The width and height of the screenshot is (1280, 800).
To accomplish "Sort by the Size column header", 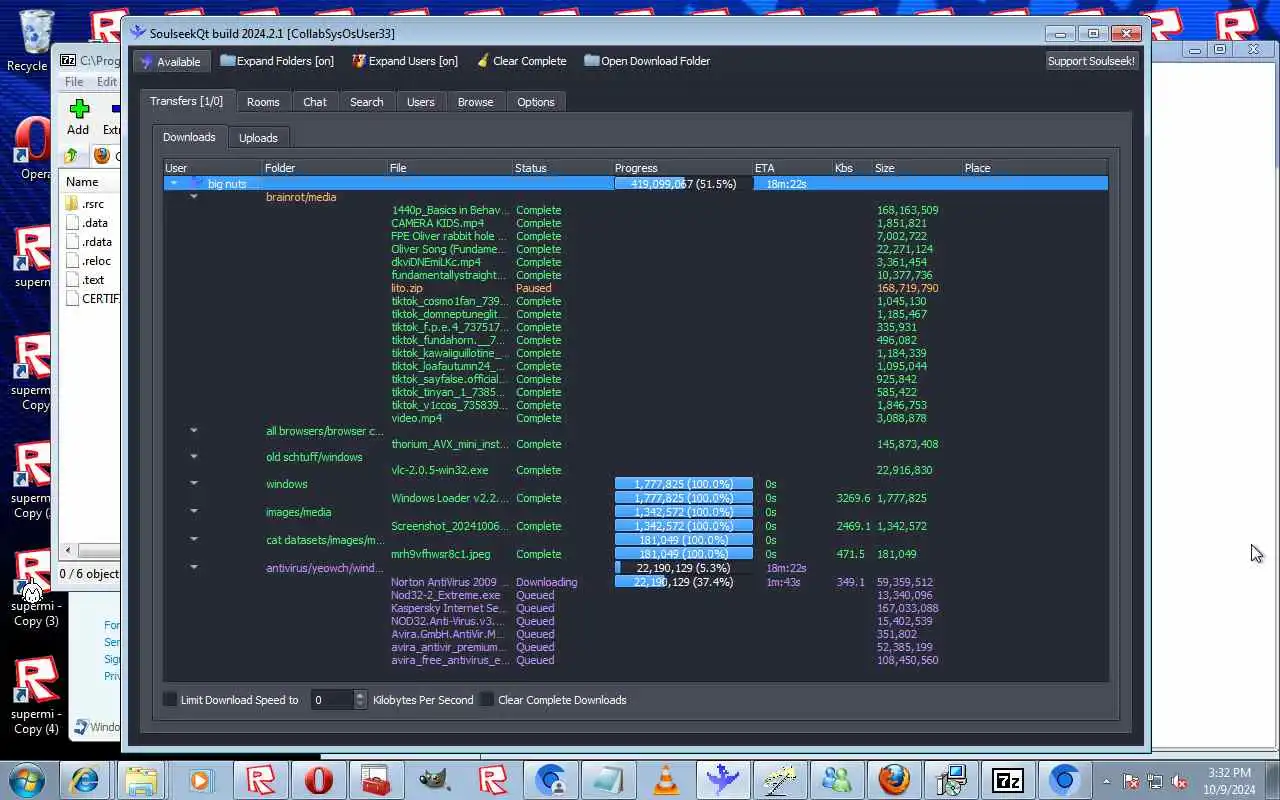I will pyautogui.click(x=916, y=168).
